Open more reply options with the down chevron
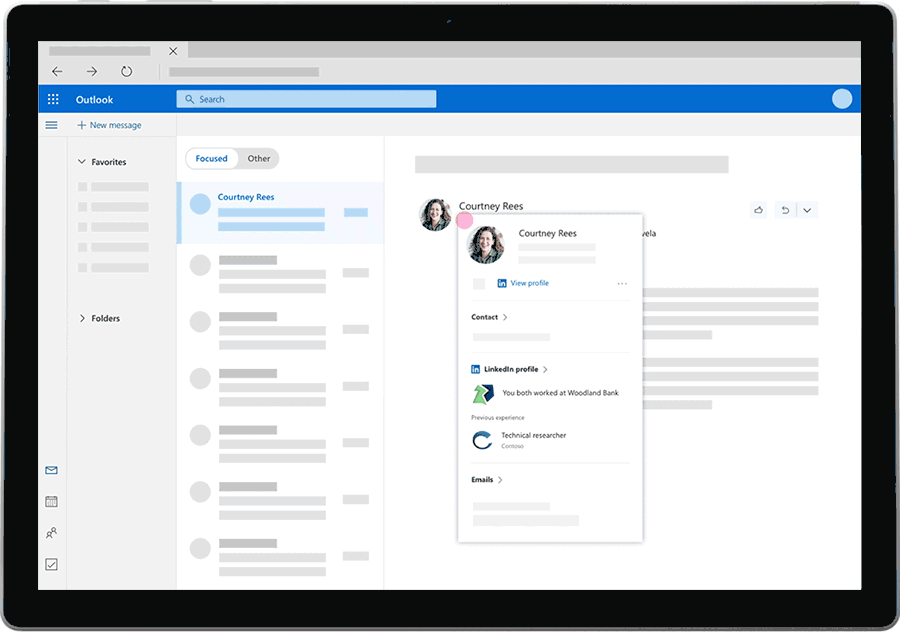Viewport: 900px width, 632px height. (x=807, y=210)
